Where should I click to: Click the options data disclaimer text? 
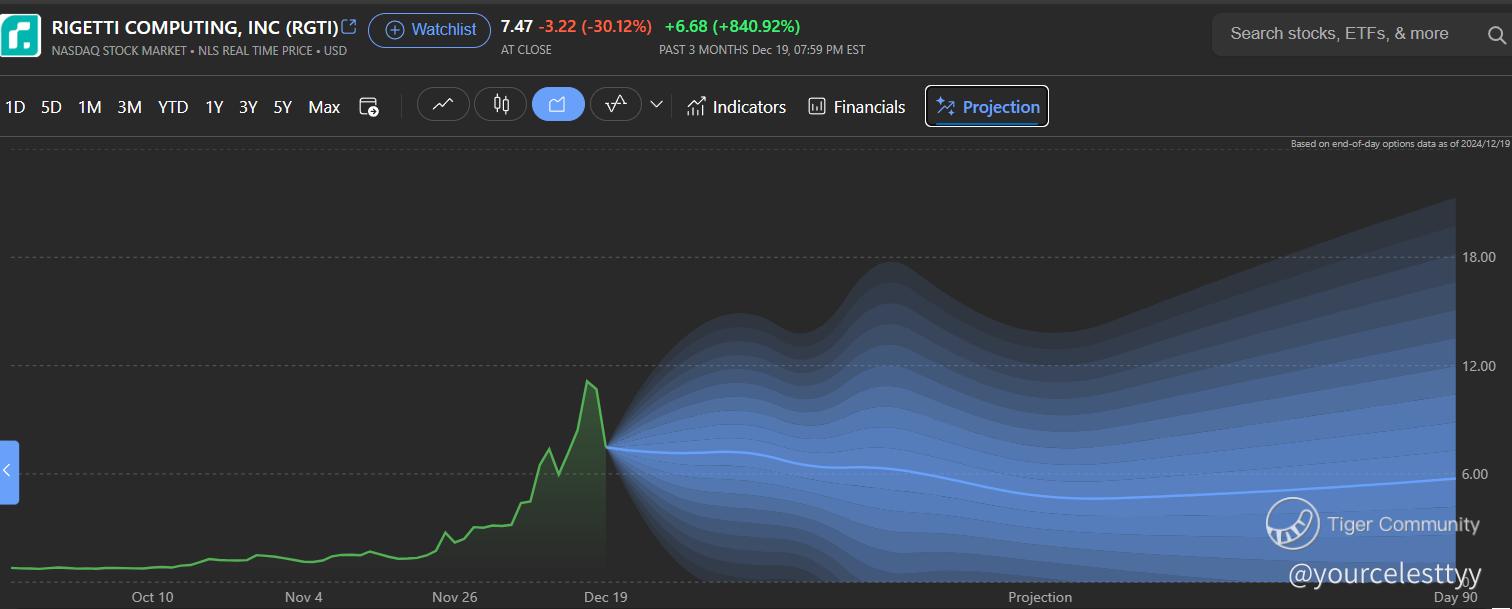click(1400, 144)
